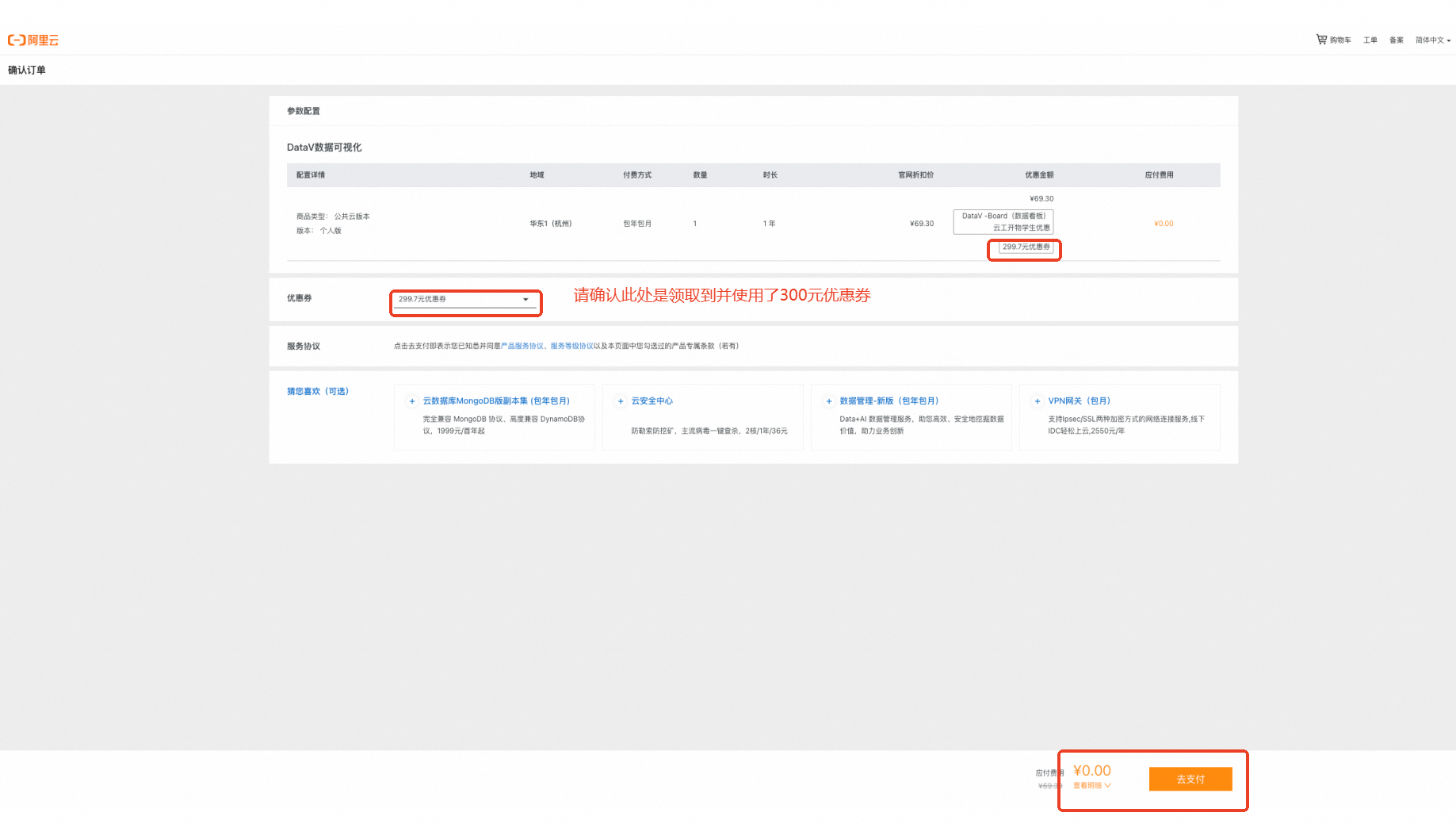This screenshot has width=1456, height=824.
Task: Expand the 简体中文 language dropdown
Action: click(x=1433, y=40)
